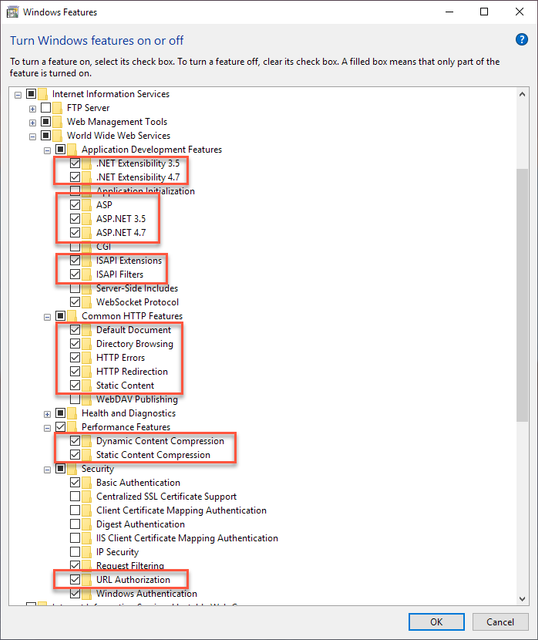The height and width of the screenshot is (640, 538).
Task: Expand the Web Management Tools node
Action: [x=33, y=123]
